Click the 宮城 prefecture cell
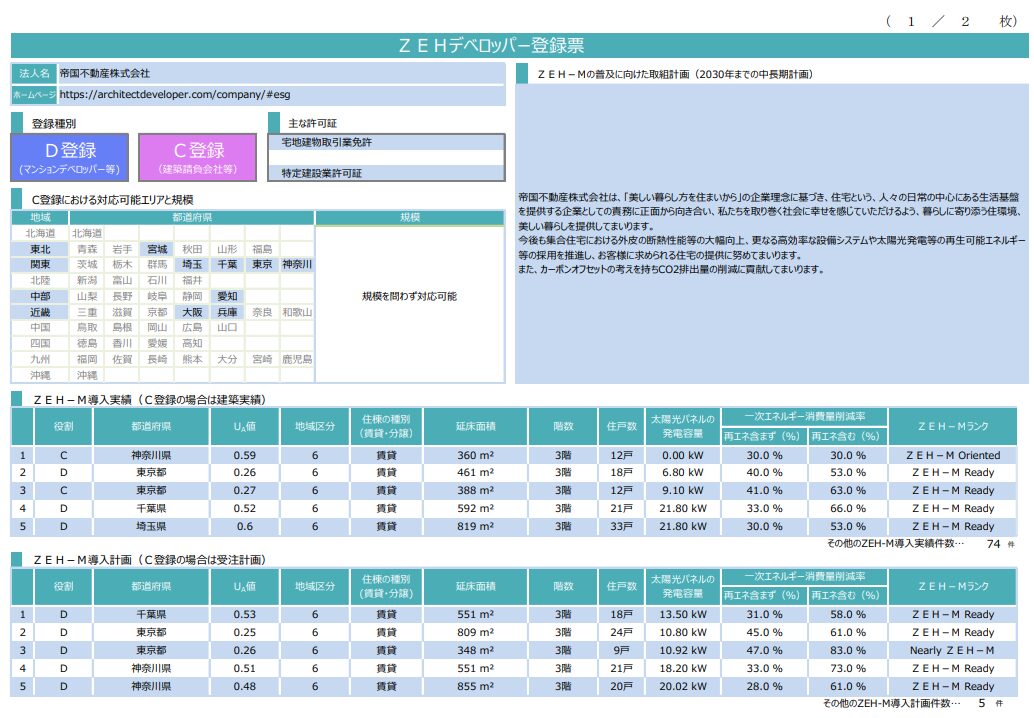Screen dimensions: 1034x718 157,249
